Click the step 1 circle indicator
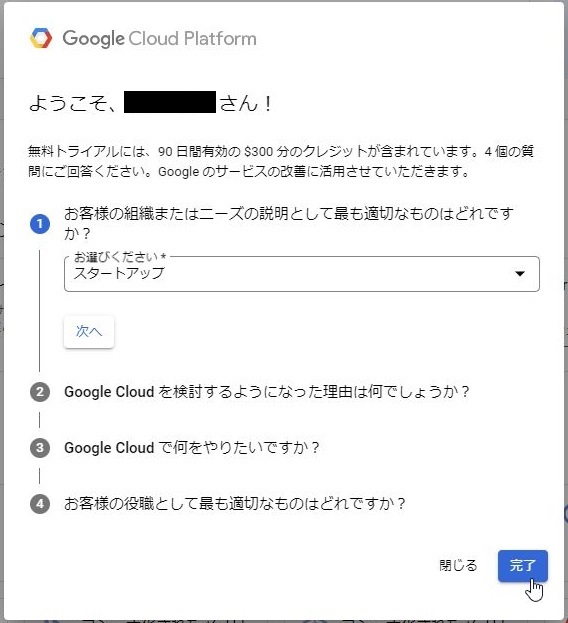568x623 pixels. pyautogui.click(x=40, y=224)
